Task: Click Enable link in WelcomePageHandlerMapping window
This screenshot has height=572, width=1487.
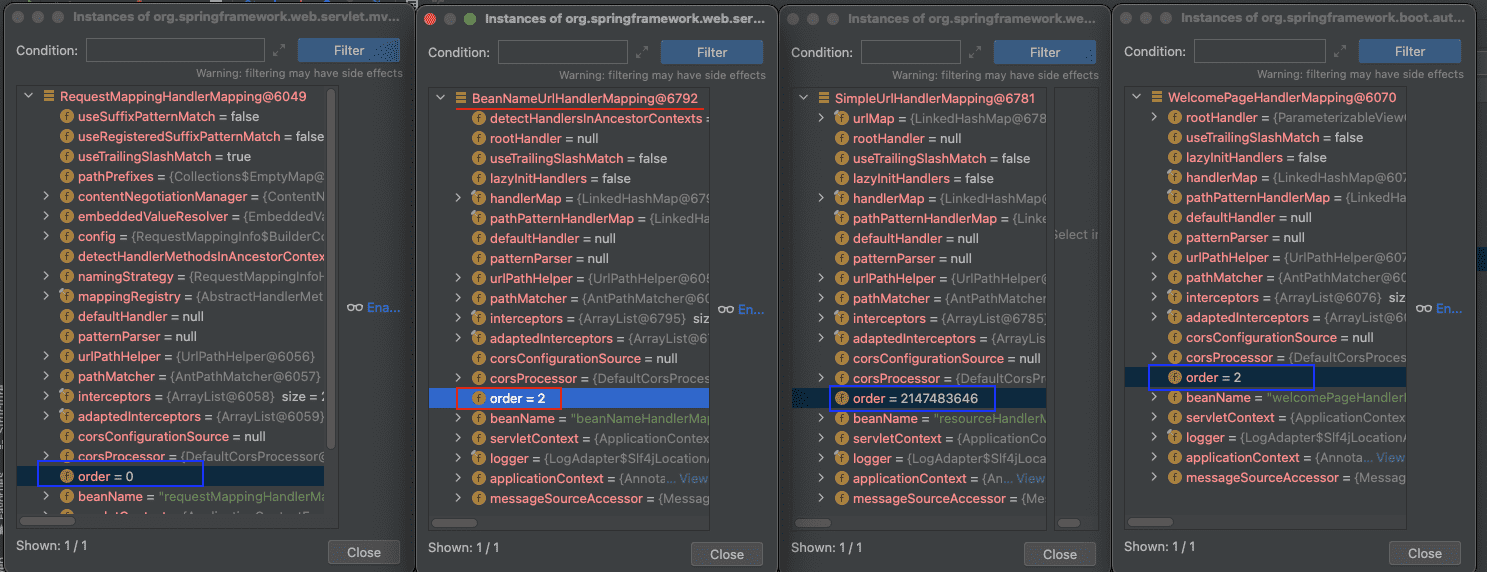Action: (1449, 309)
